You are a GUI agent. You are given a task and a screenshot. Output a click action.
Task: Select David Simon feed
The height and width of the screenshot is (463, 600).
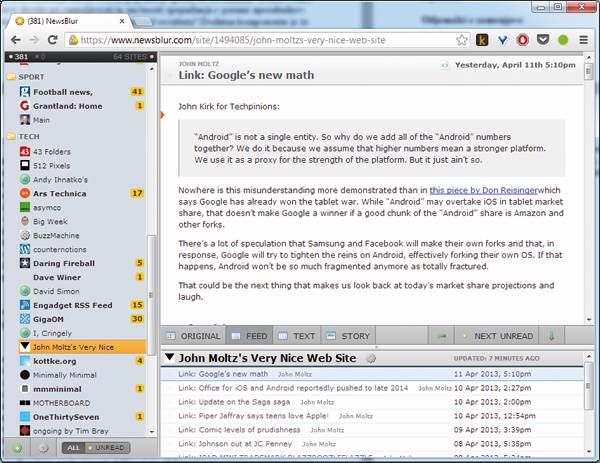click(82, 291)
